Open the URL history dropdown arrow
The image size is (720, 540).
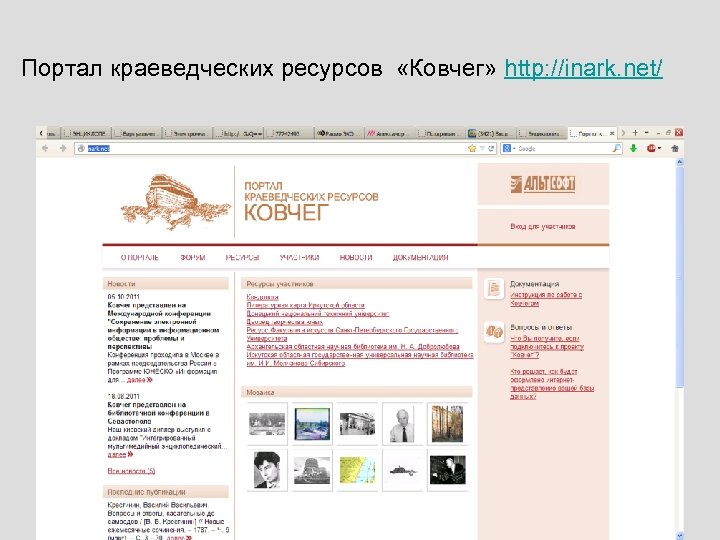coord(482,148)
